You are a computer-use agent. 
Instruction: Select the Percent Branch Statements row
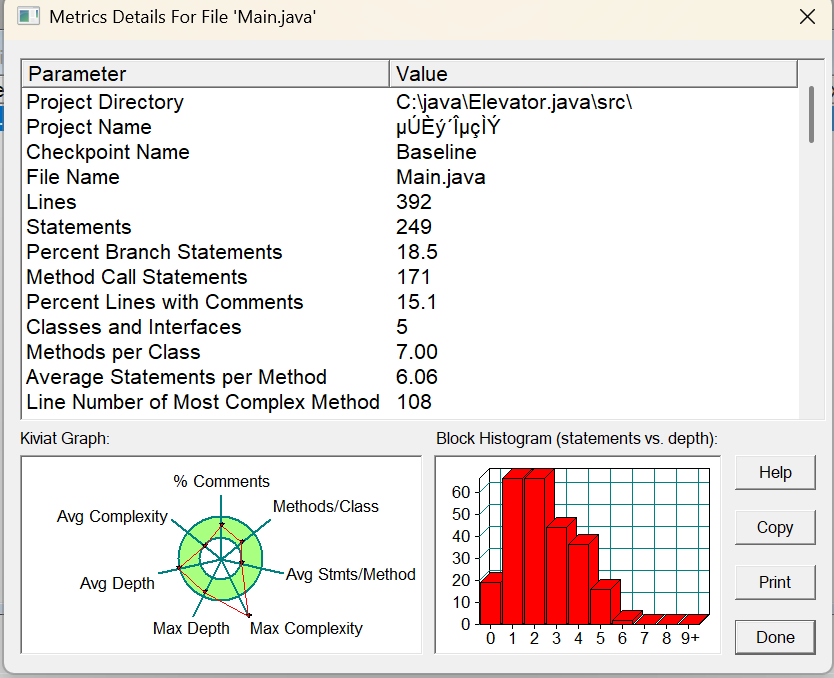click(x=154, y=252)
